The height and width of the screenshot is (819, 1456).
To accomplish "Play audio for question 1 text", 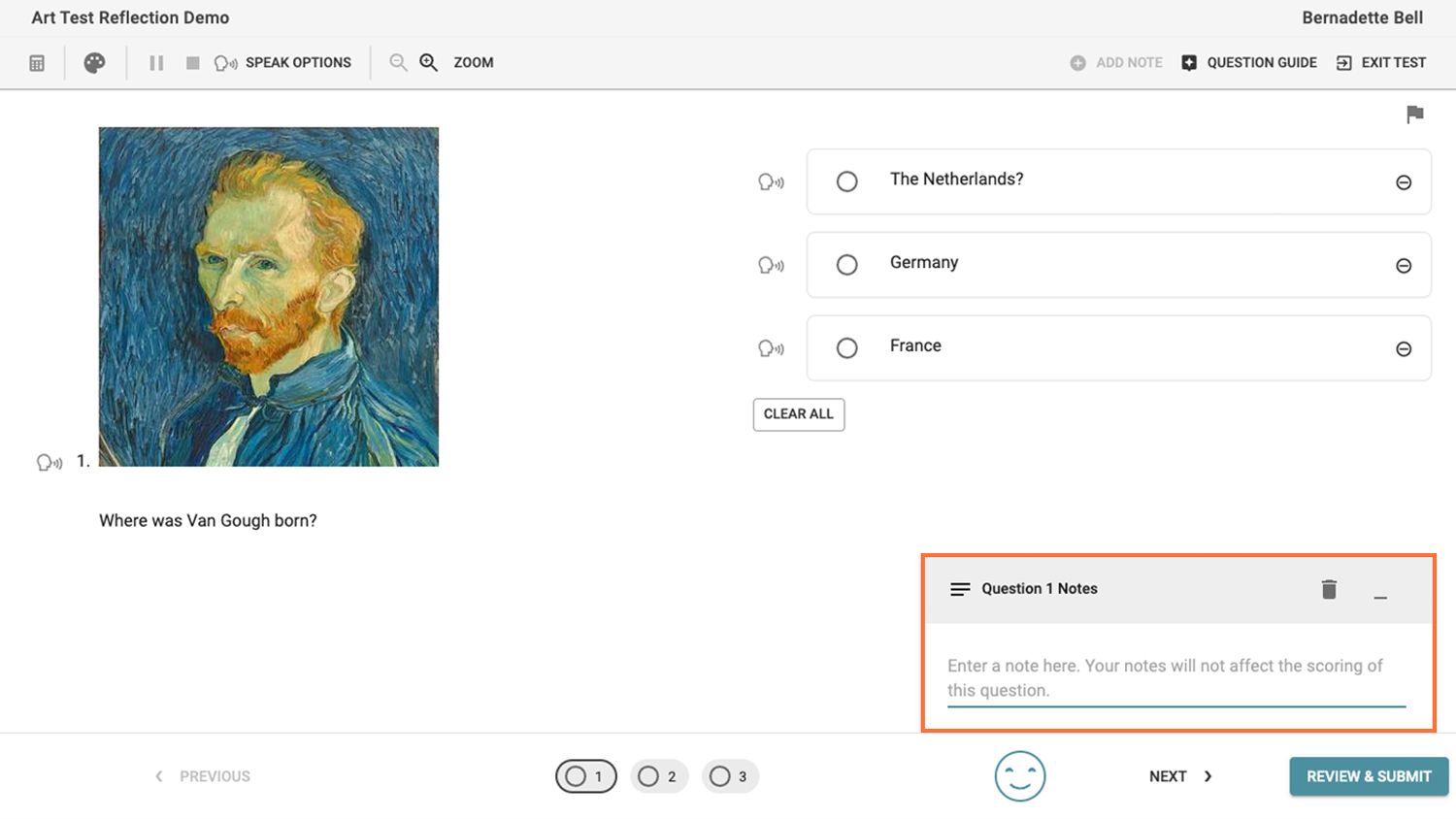I will [50, 463].
